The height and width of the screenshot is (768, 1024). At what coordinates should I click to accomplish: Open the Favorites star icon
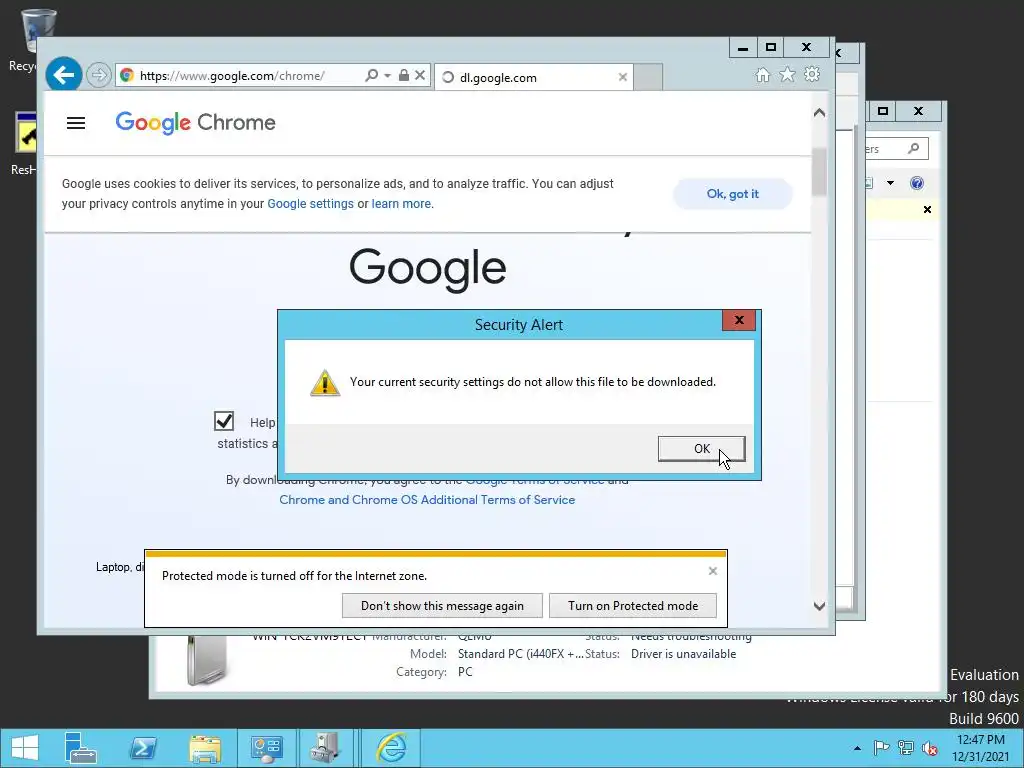(787, 74)
